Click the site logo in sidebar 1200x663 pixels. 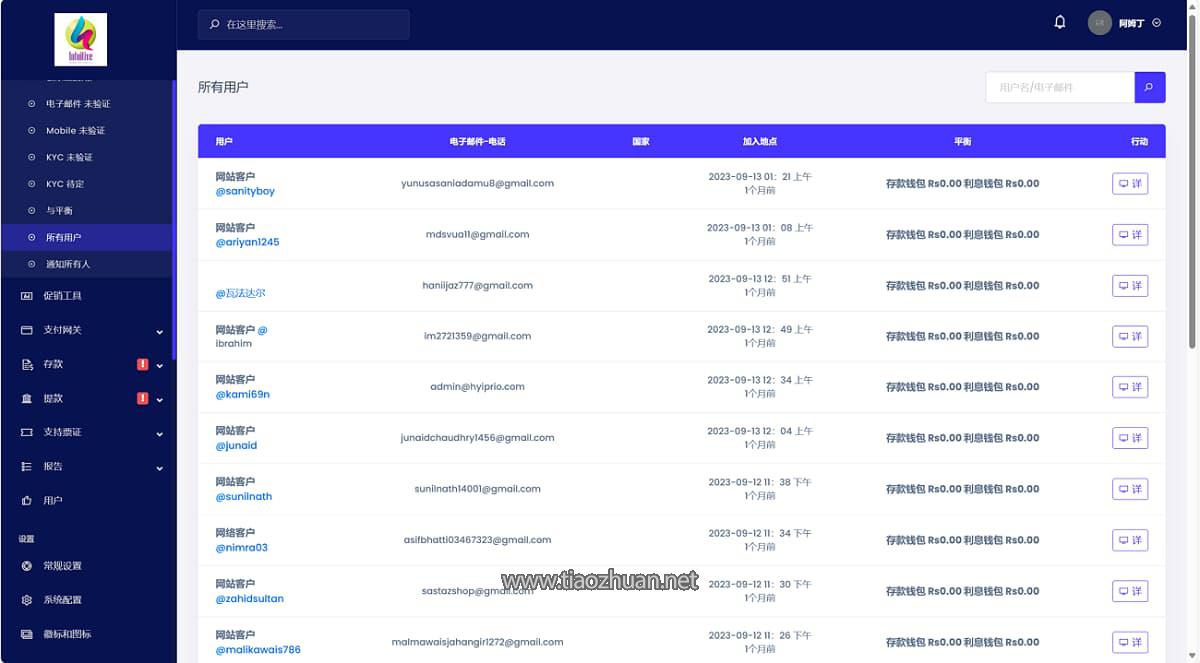click(81, 40)
